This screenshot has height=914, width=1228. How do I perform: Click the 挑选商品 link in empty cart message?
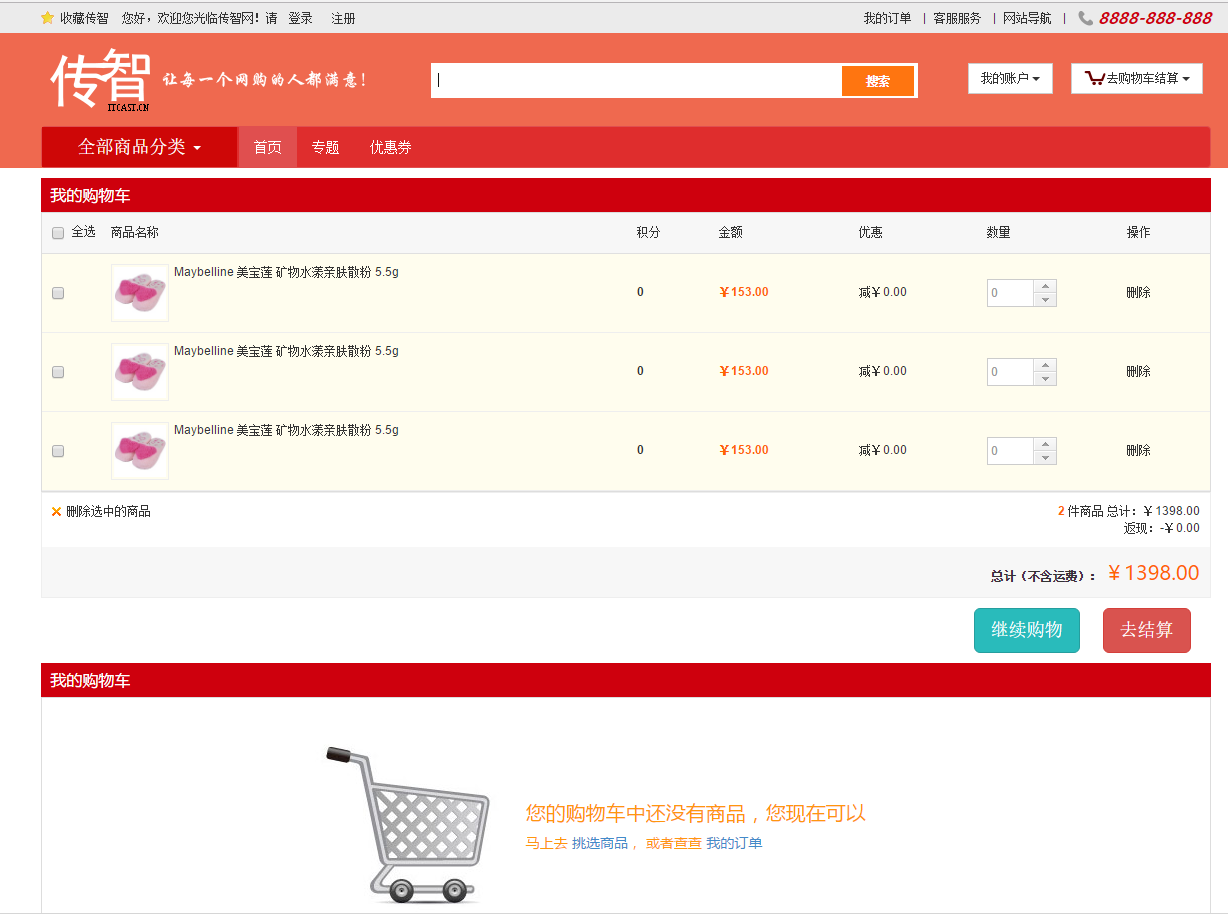pos(600,843)
